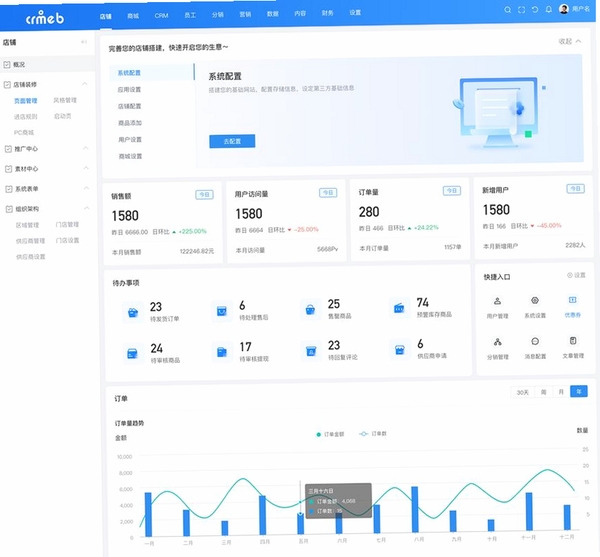This screenshot has width=600, height=557.
Task: Select 商品添加 in the guide list
Action: [x=130, y=123]
